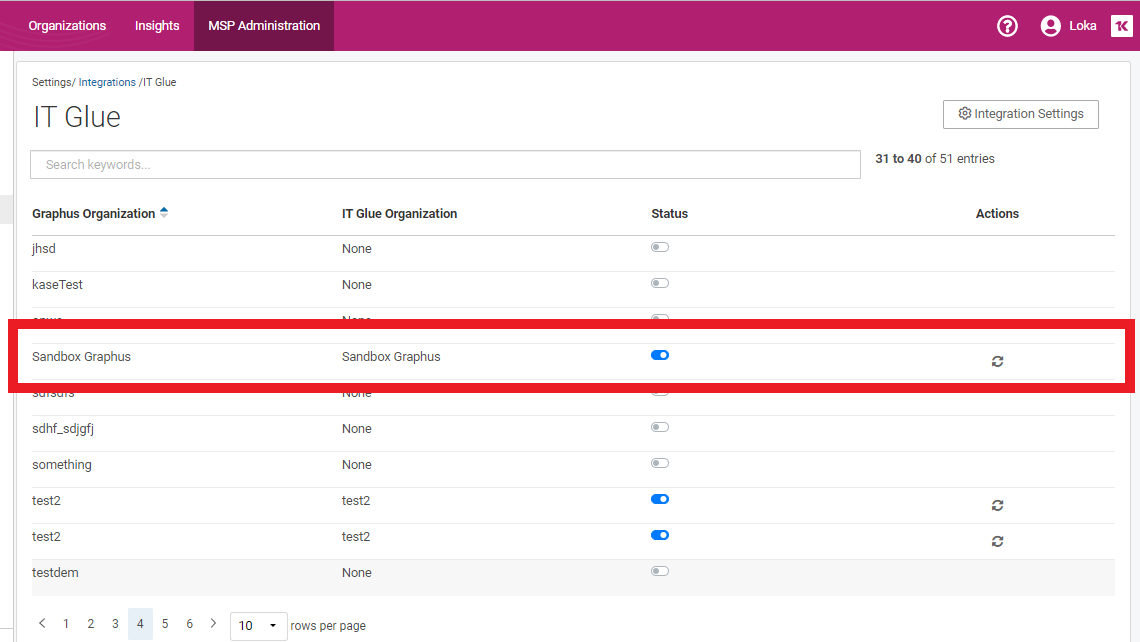The width and height of the screenshot is (1140, 642).
Task: Click the sync icon for Sandbox Graphus
Action: [997, 361]
